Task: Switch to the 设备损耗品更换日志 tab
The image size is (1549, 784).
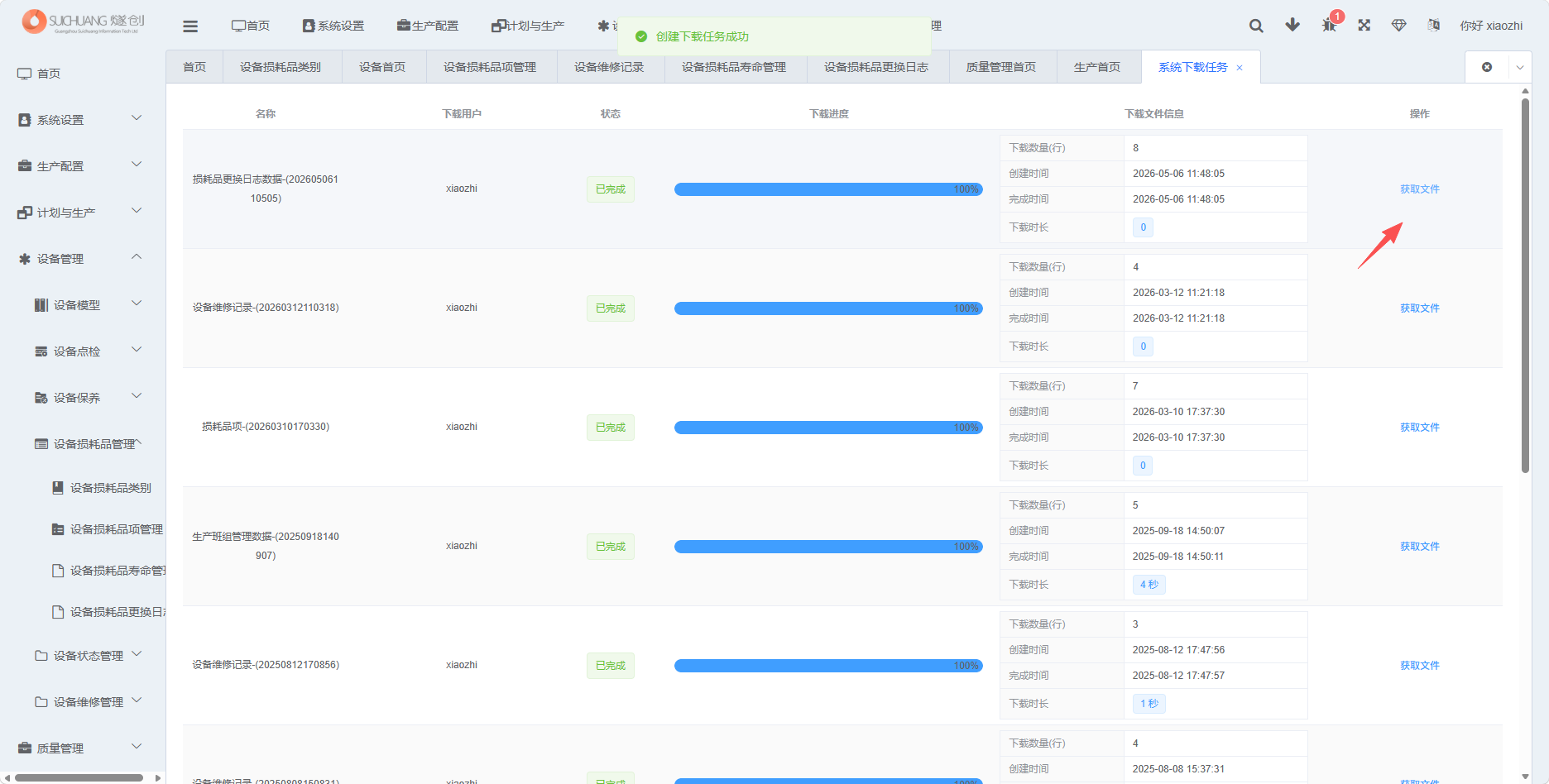Action: [x=876, y=67]
